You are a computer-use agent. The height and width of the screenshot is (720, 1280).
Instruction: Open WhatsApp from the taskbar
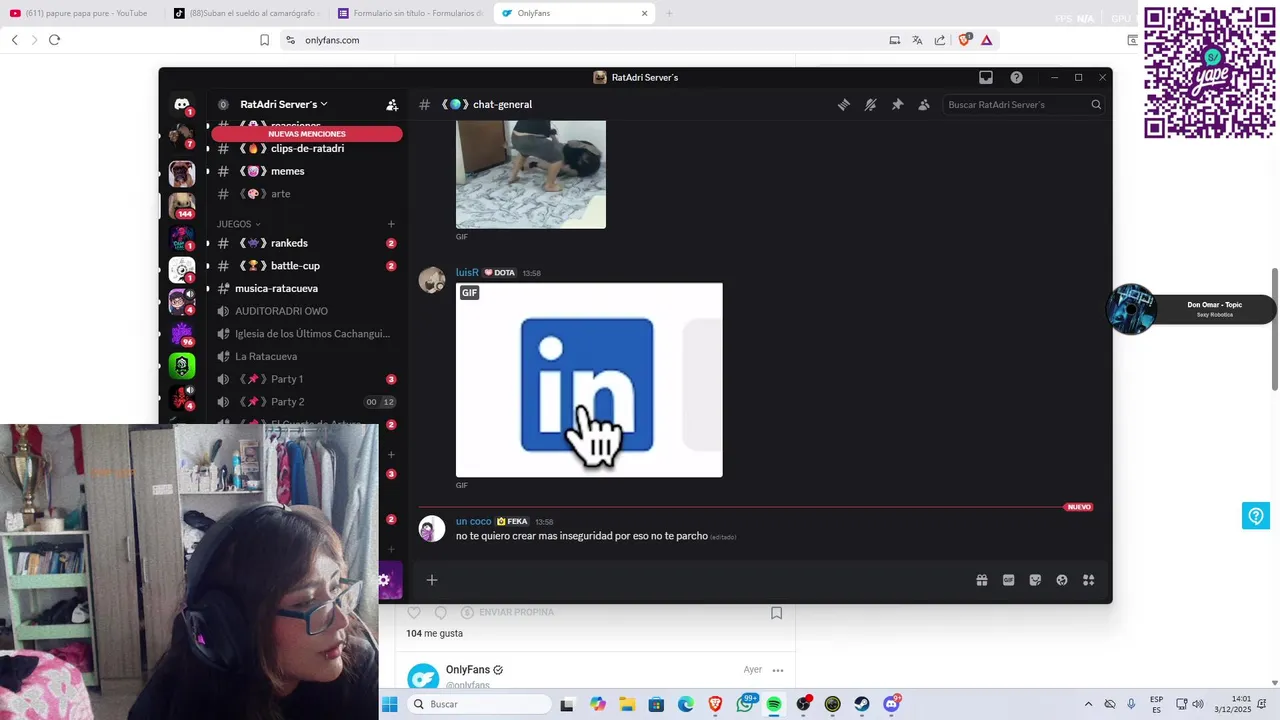(745, 704)
